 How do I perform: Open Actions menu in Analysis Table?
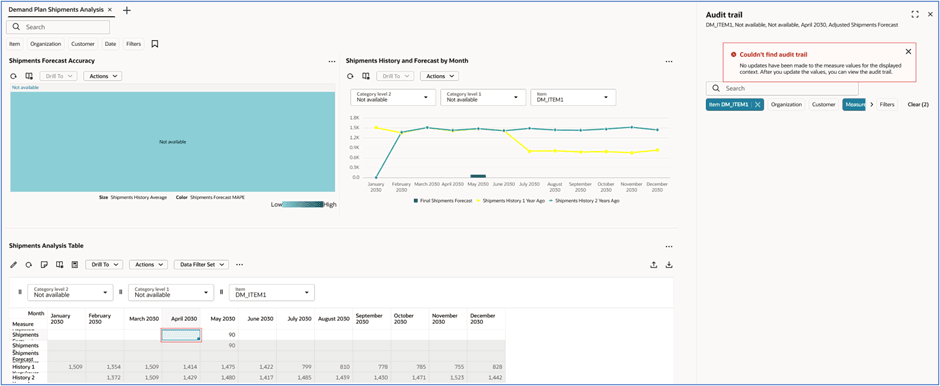coord(149,264)
